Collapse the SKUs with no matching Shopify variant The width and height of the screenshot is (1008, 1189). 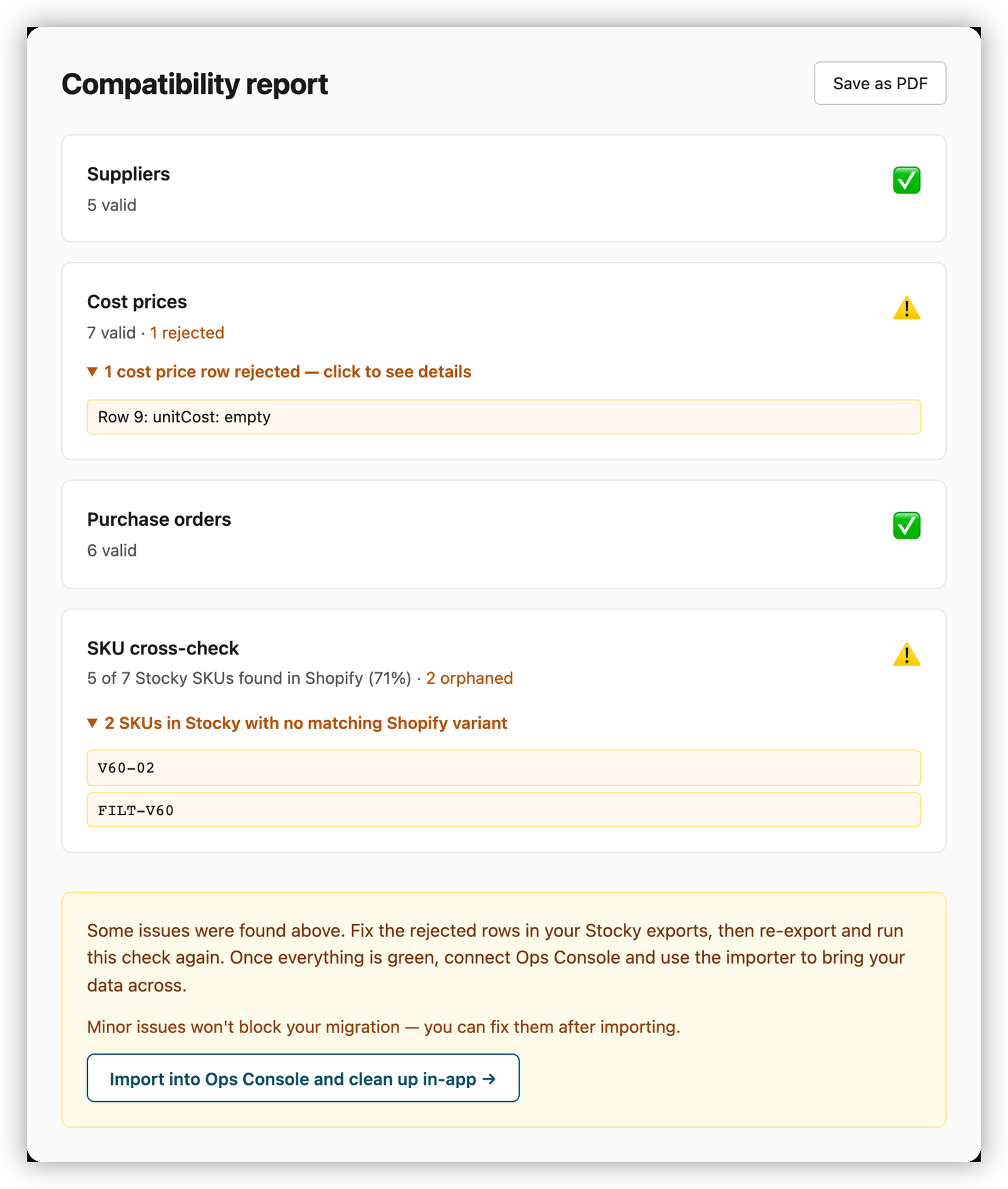pos(297,723)
